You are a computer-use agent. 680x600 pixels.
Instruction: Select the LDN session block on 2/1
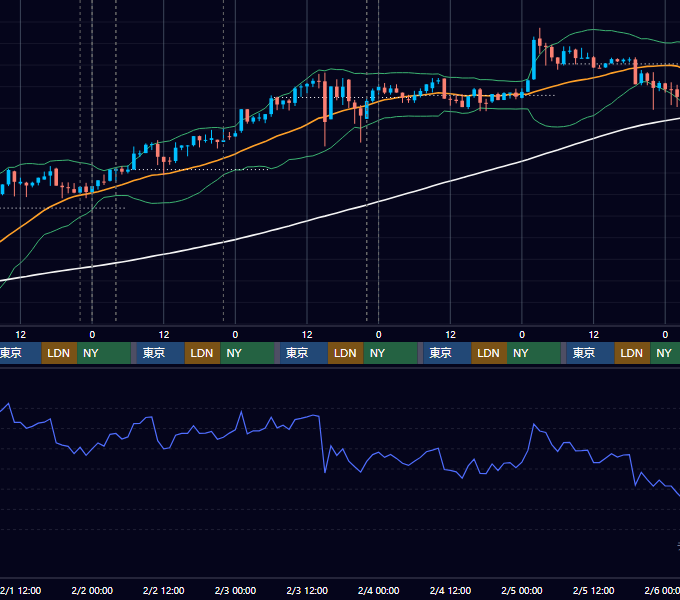[x=59, y=353]
